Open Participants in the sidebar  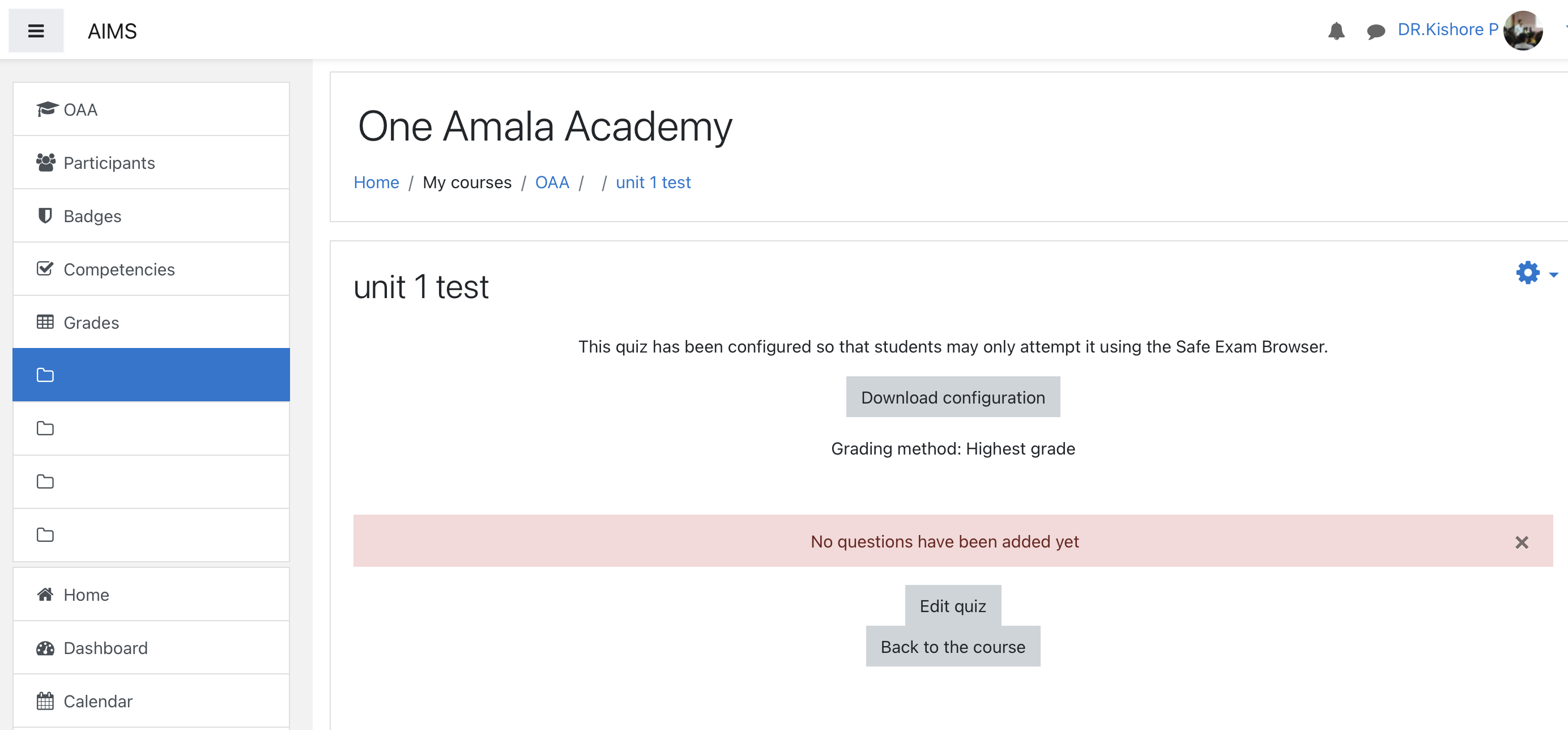[109, 163]
